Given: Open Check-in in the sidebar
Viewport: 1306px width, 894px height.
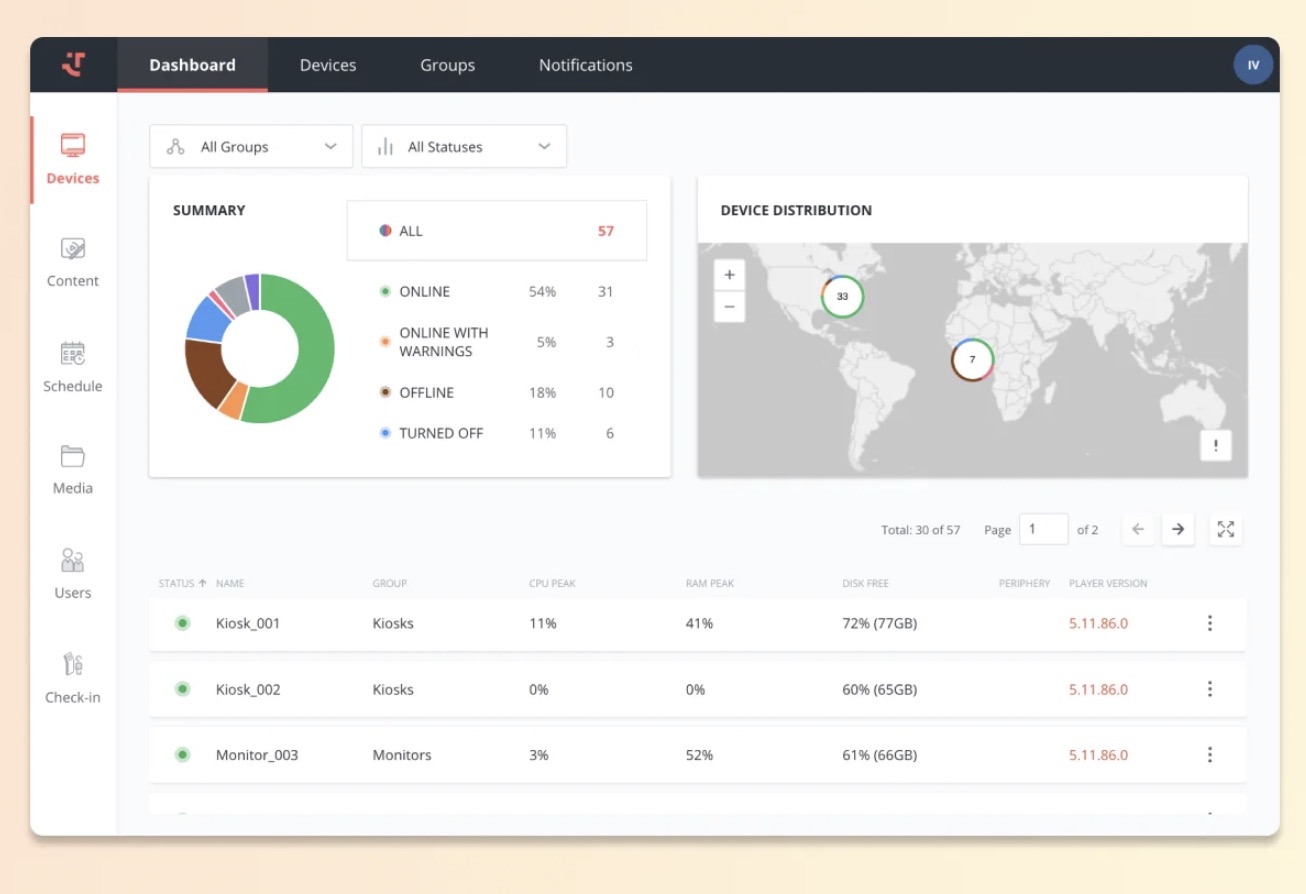Looking at the screenshot, I should point(73,677).
